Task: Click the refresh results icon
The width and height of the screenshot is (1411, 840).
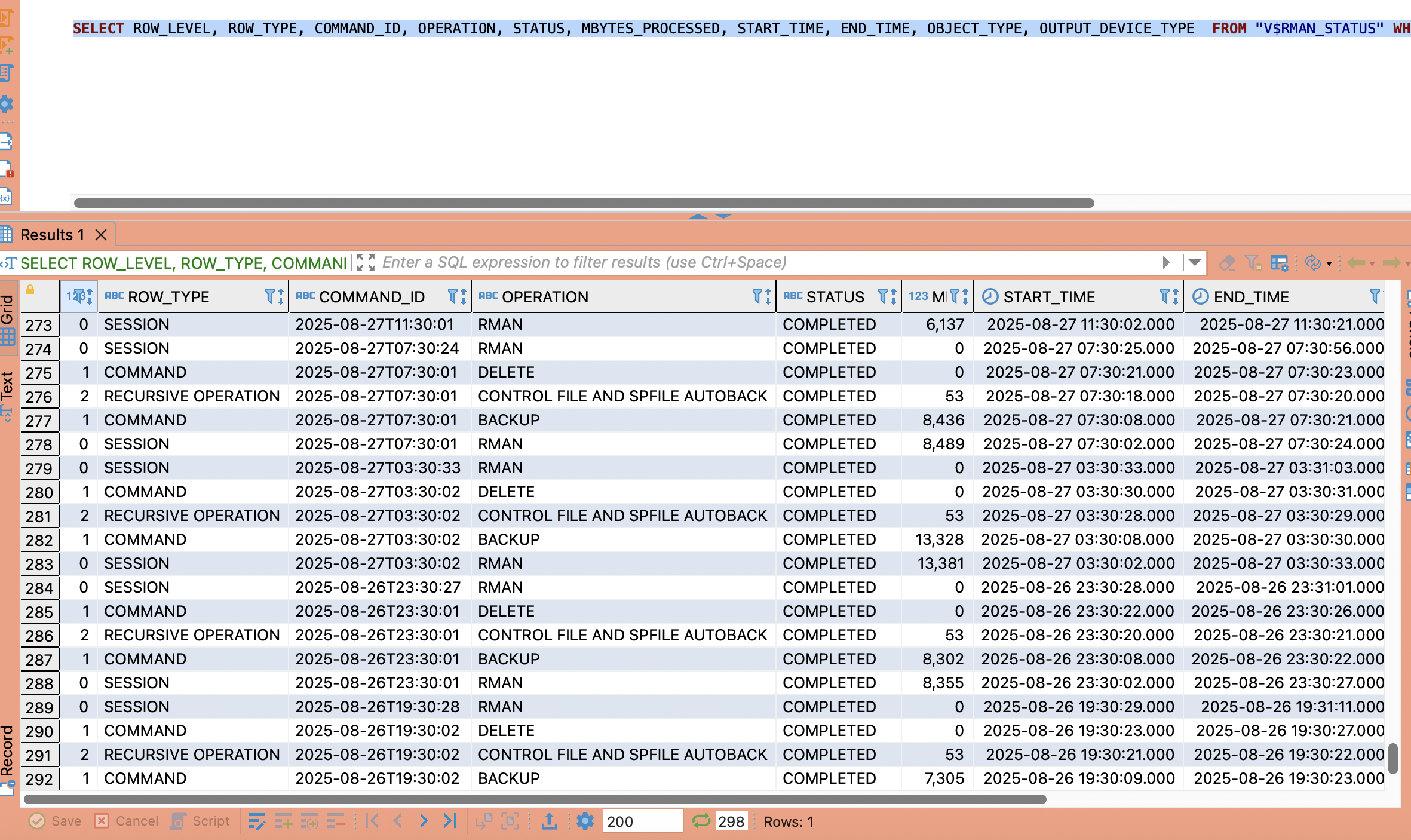Action: click(x=1312, y=263)
